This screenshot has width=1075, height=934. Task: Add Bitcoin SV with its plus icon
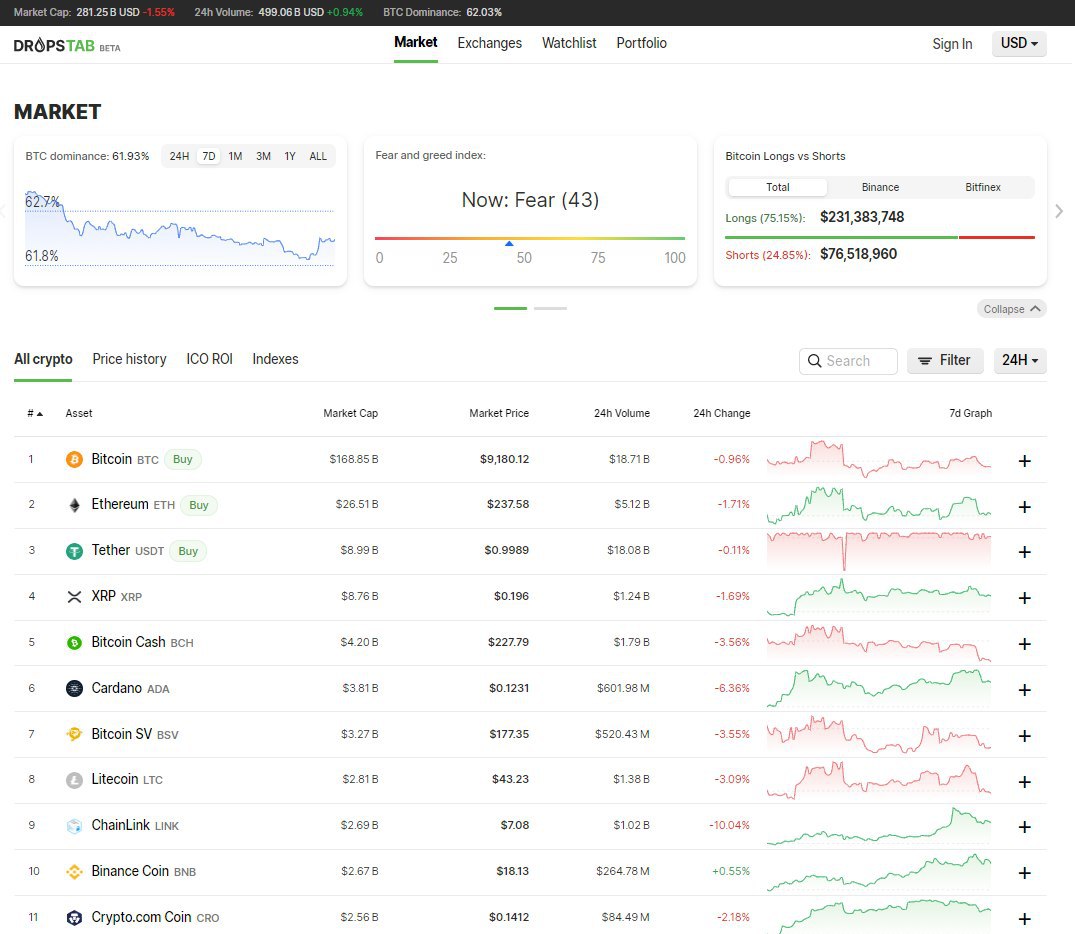(x=1024, y=736)
